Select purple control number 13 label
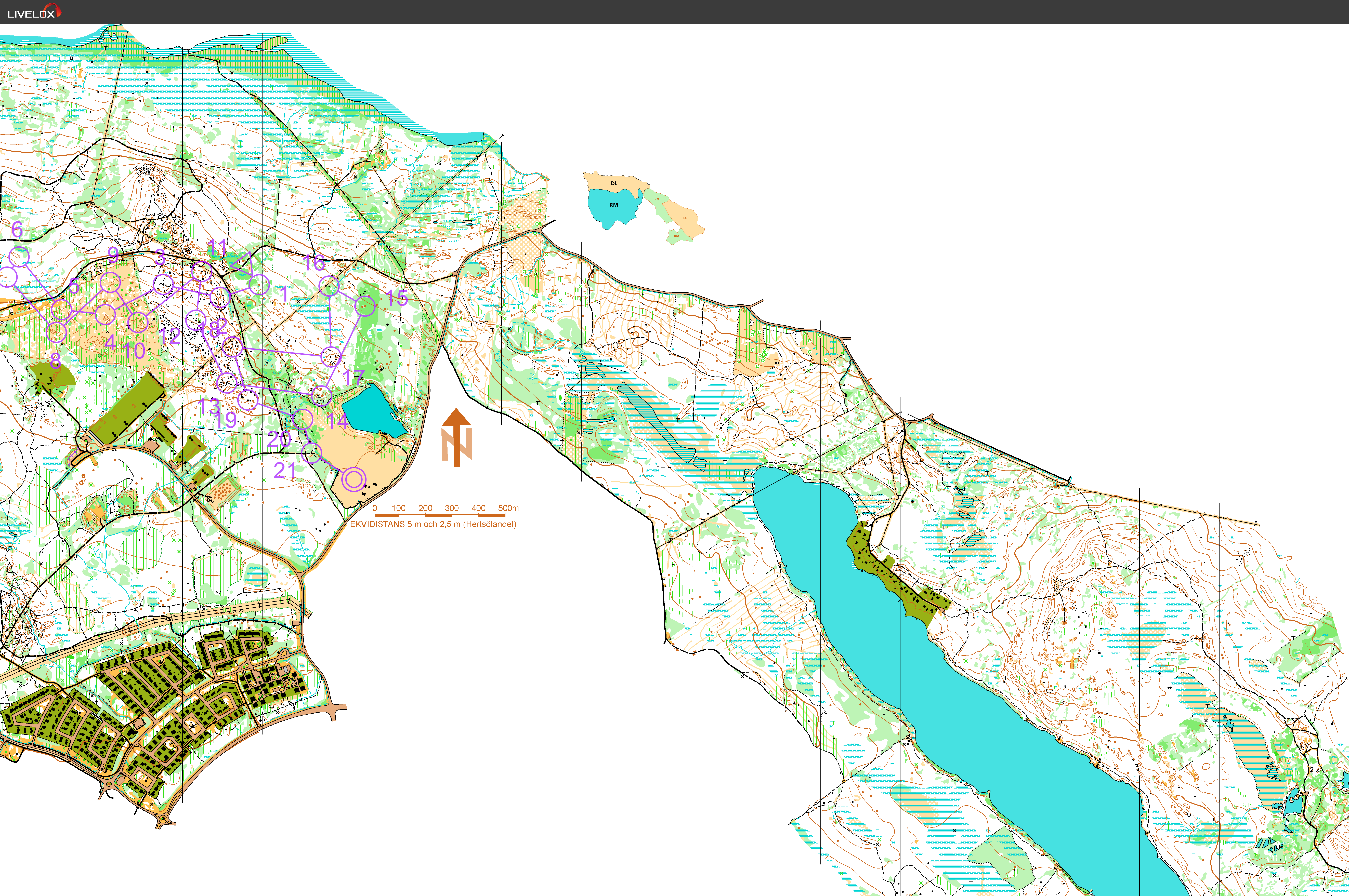This screenshot has width=1349, height=896. click(209, 406)
